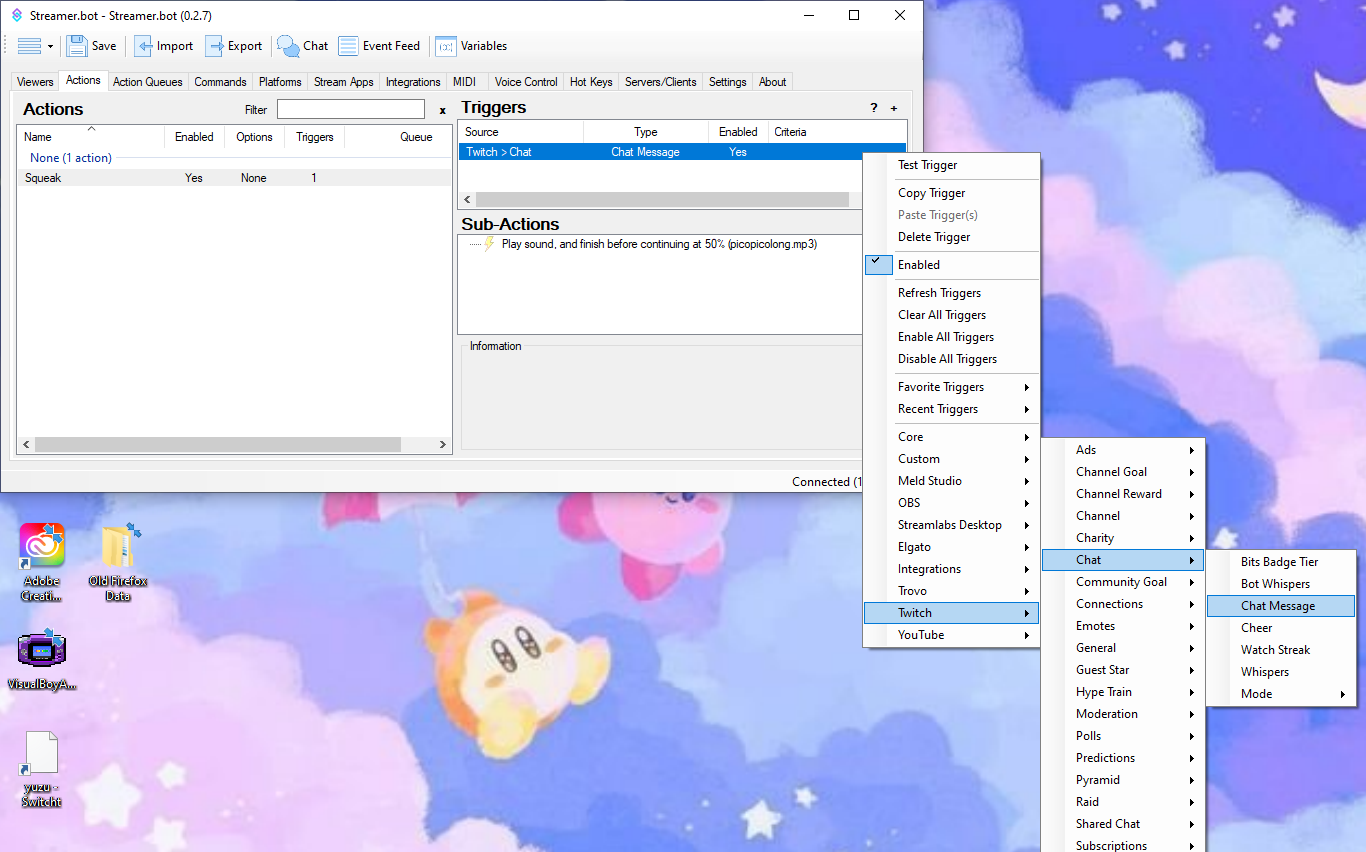Image resolution: width=1366 pixels, height=852 pixels.
Task: Expand the Mode submenu under Chat
Action: [1281, 694]
